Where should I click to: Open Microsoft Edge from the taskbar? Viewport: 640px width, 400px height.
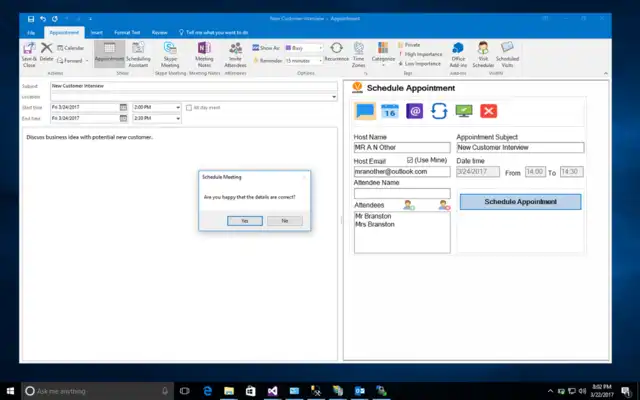(x=207, y=391)
